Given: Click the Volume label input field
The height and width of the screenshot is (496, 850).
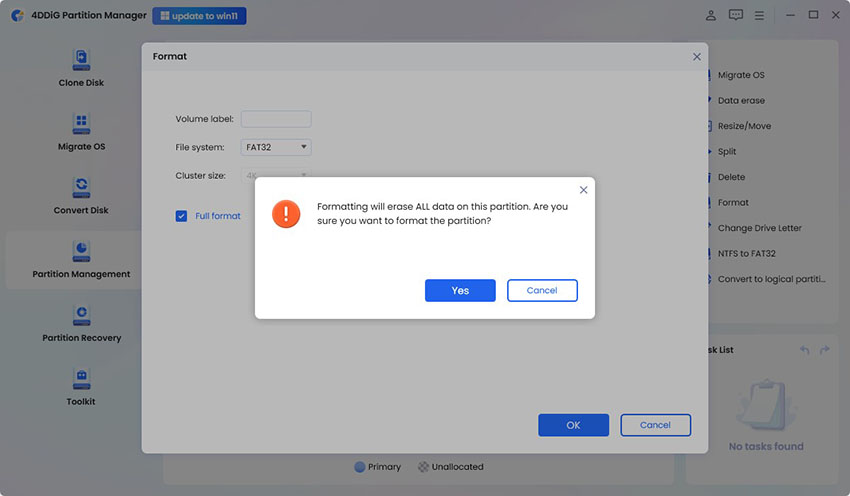Looking at the screenshot, I should click(276, 119).
